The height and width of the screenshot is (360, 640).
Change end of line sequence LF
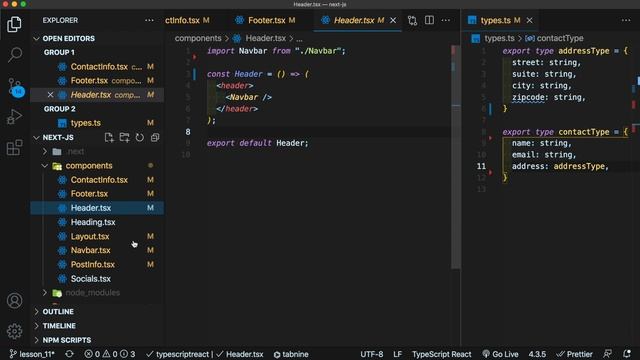pyautogui.click(x=398, y=354)
